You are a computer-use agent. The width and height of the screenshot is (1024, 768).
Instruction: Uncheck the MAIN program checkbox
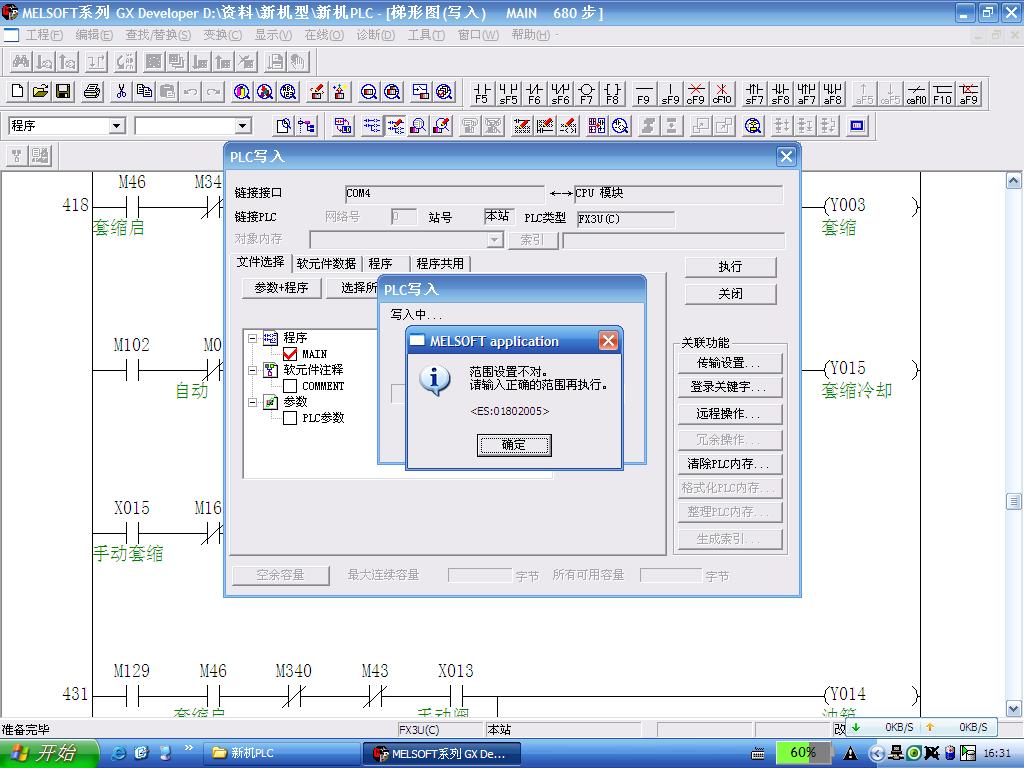[x=290, y=354]
